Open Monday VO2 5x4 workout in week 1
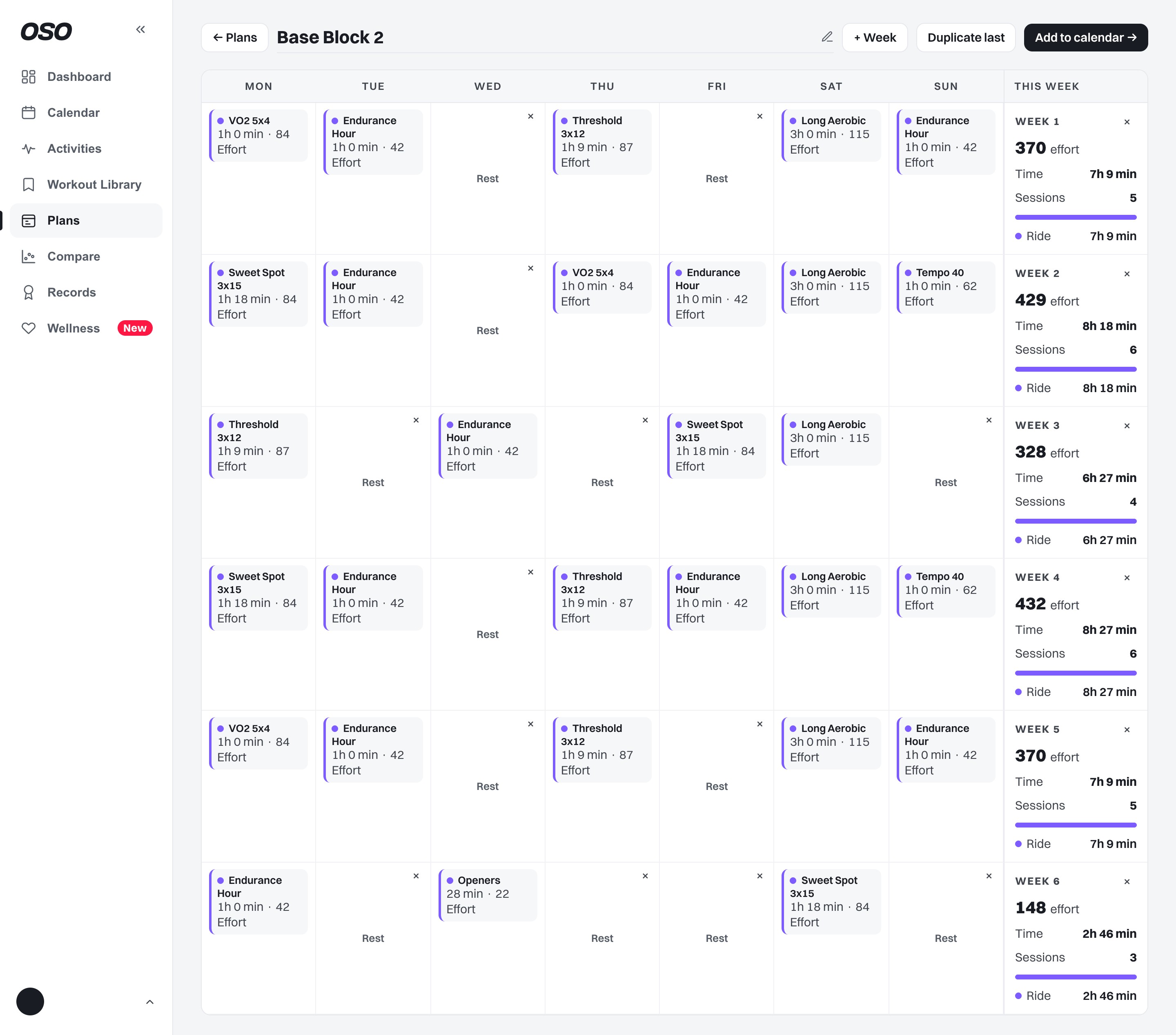 pyautogui.click(x=258, y=135)
